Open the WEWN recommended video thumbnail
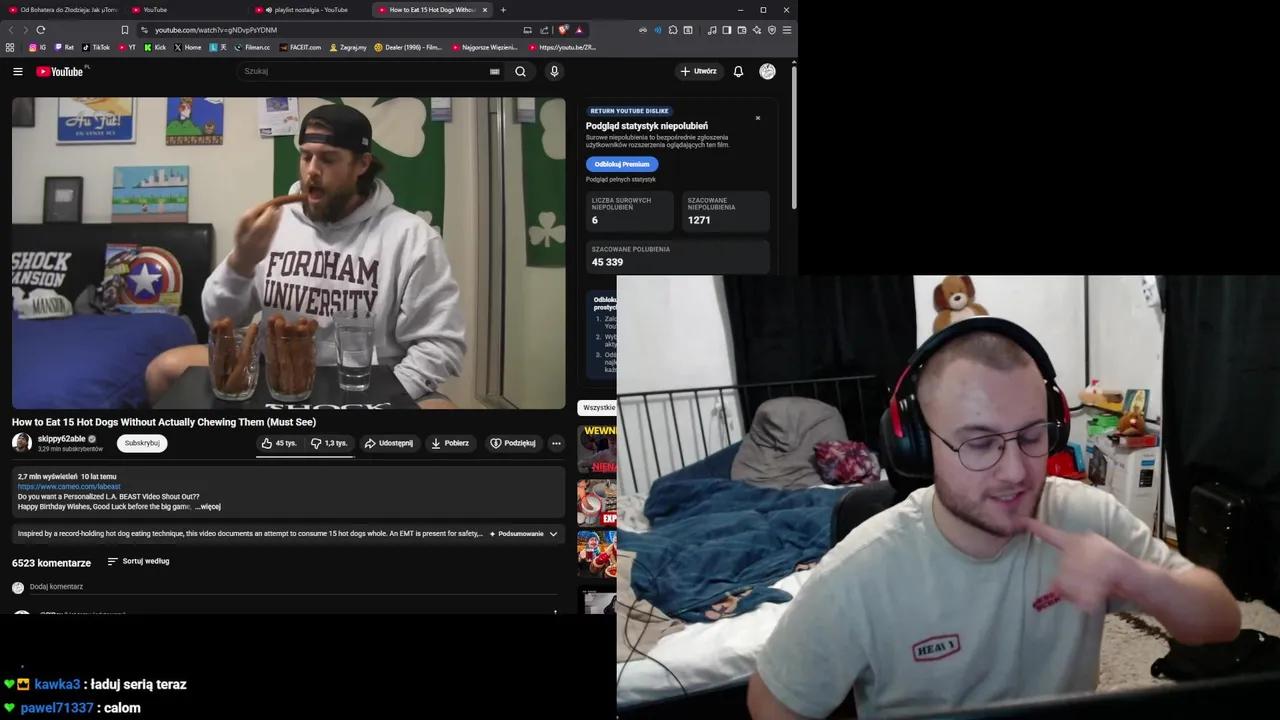 pos(597,449)
